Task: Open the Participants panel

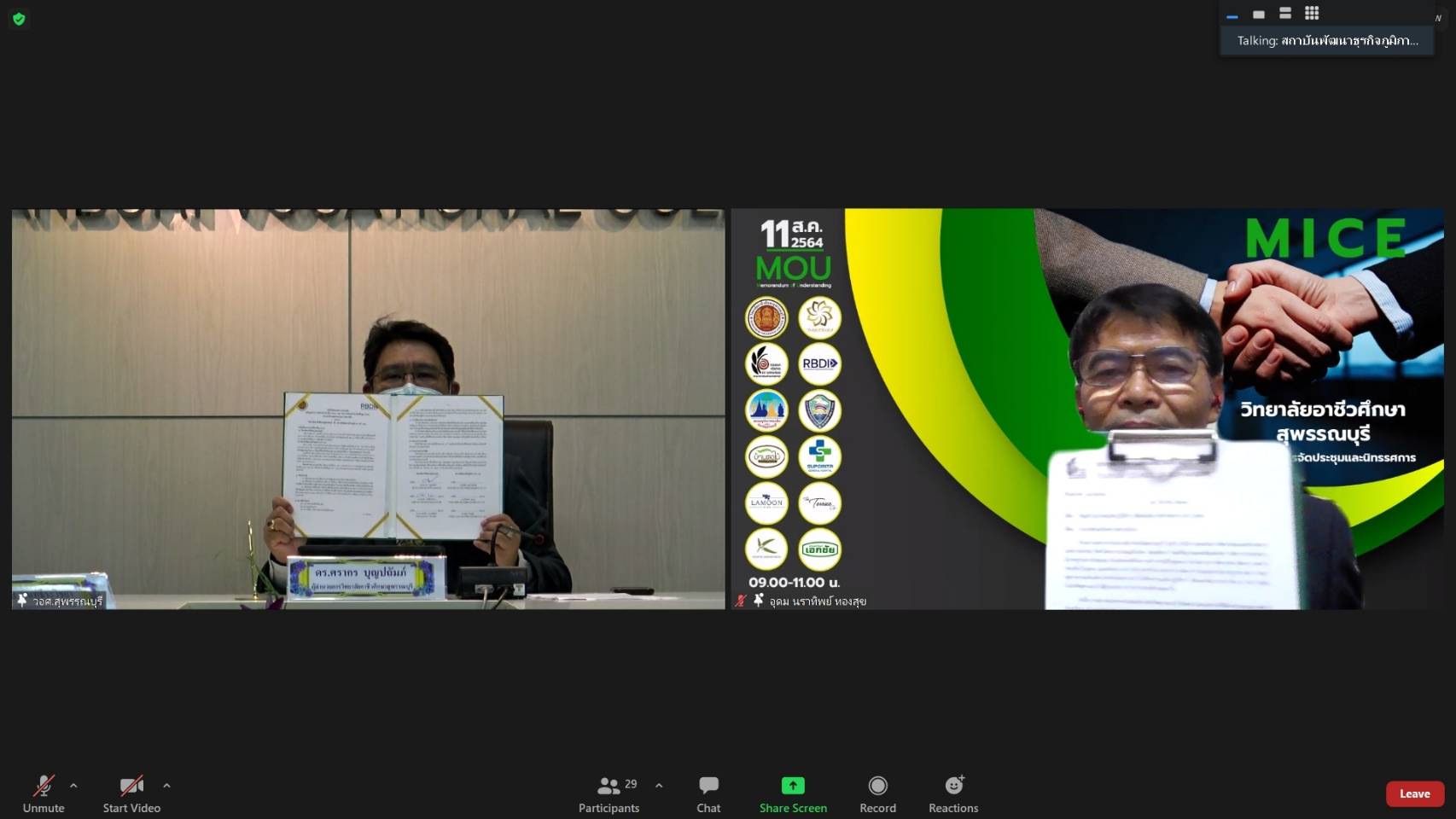Action: (x=609, y=793)
